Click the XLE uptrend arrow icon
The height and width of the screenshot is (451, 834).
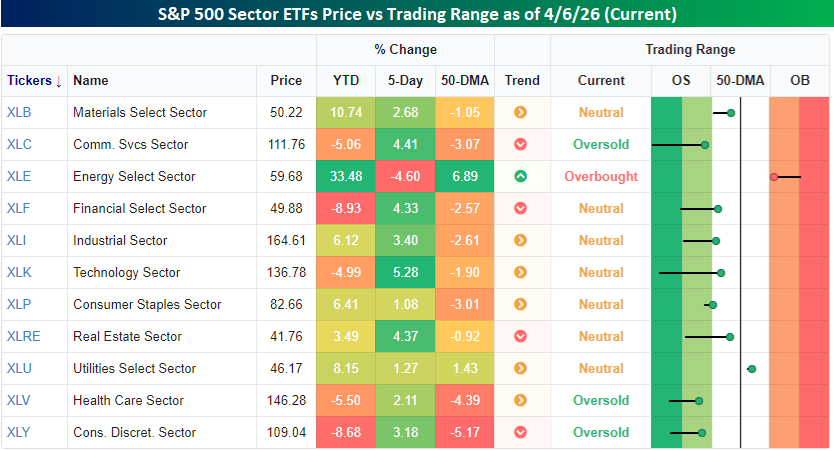point(520,177)
